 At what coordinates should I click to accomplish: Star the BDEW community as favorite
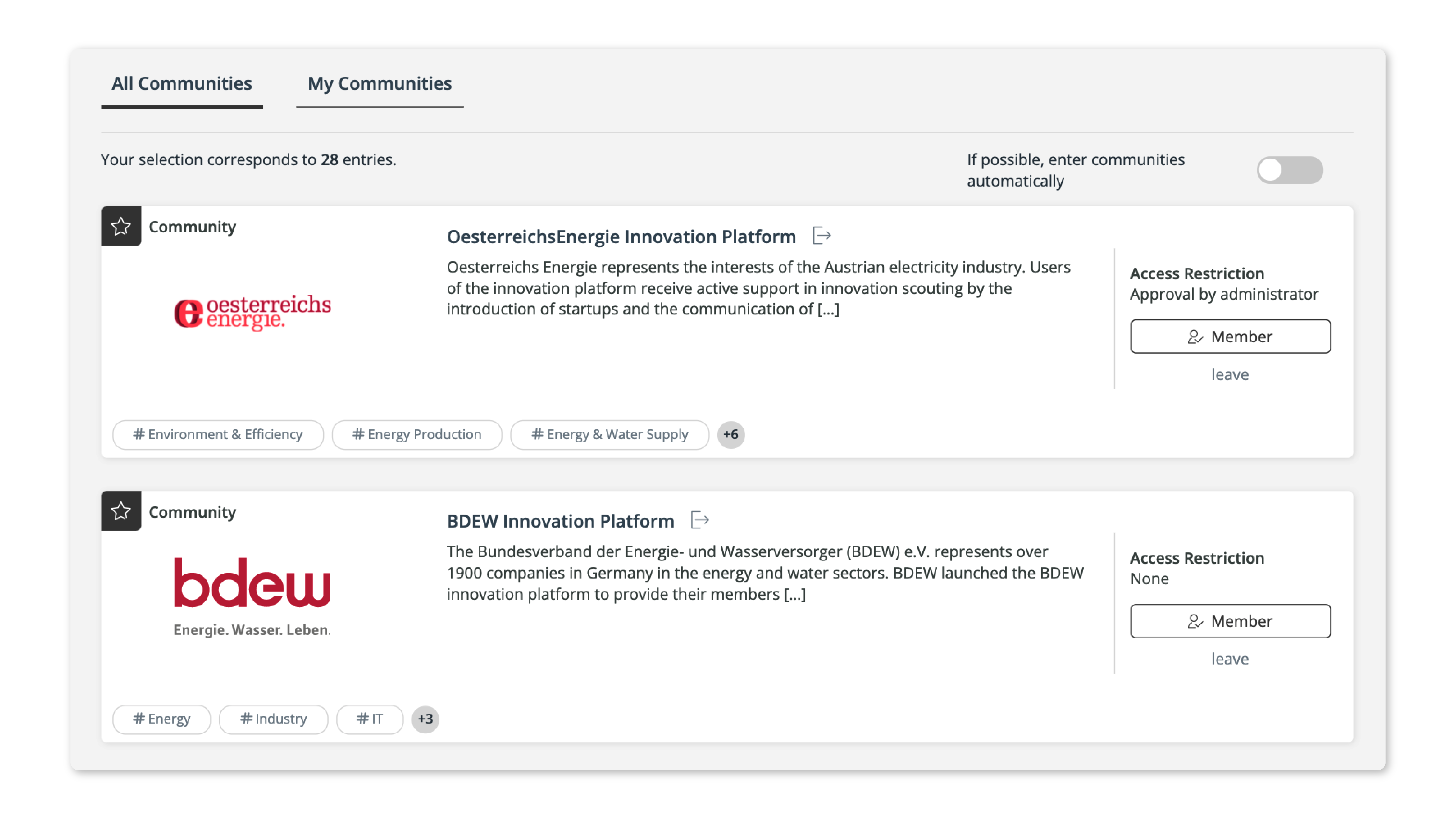[121, 511]
